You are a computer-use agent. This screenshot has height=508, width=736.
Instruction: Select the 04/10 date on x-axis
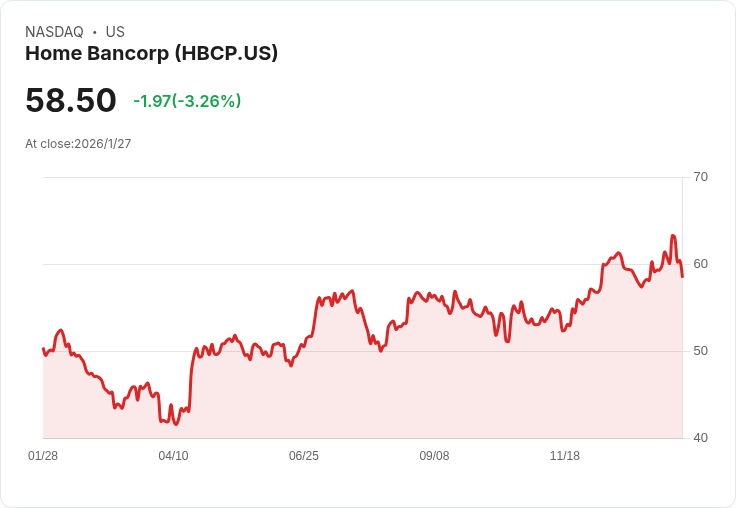tap(173, 456)
